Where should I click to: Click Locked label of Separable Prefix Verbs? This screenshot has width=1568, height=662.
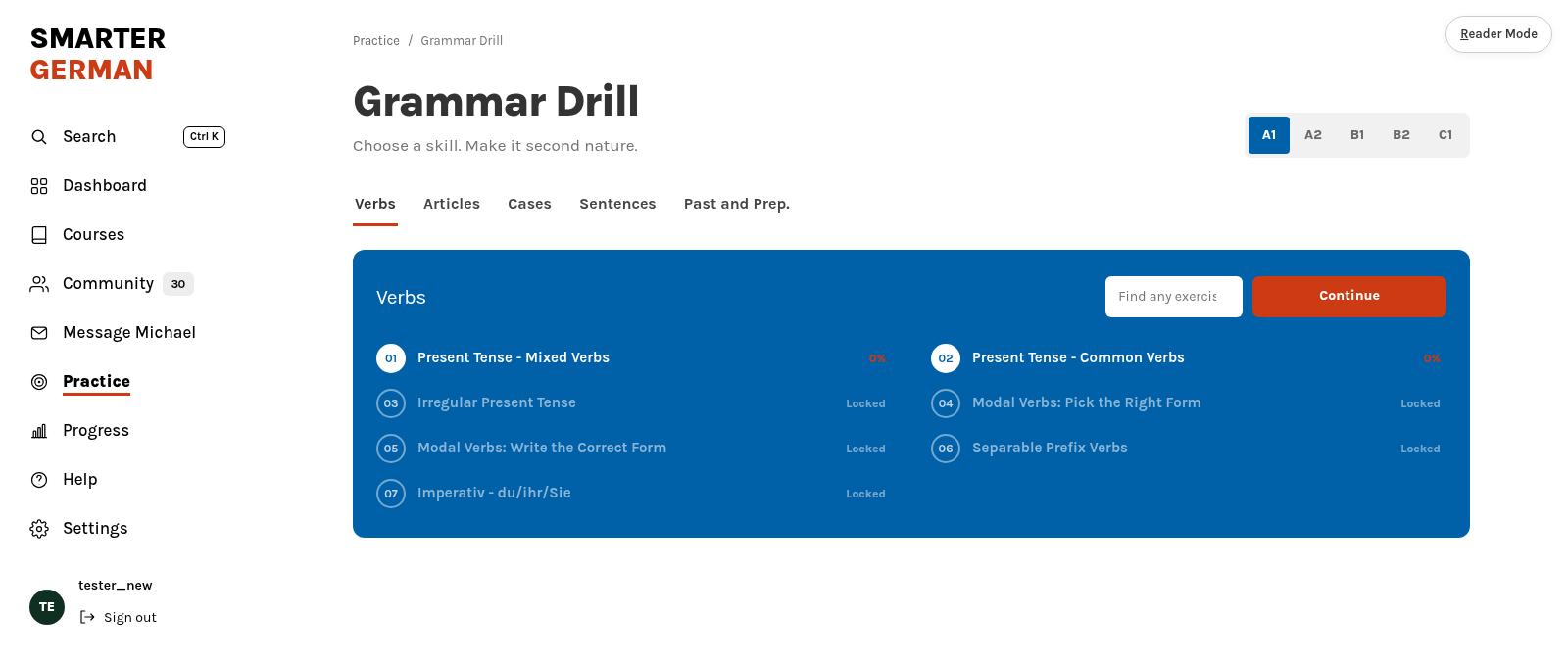(x=1420, y=449)
